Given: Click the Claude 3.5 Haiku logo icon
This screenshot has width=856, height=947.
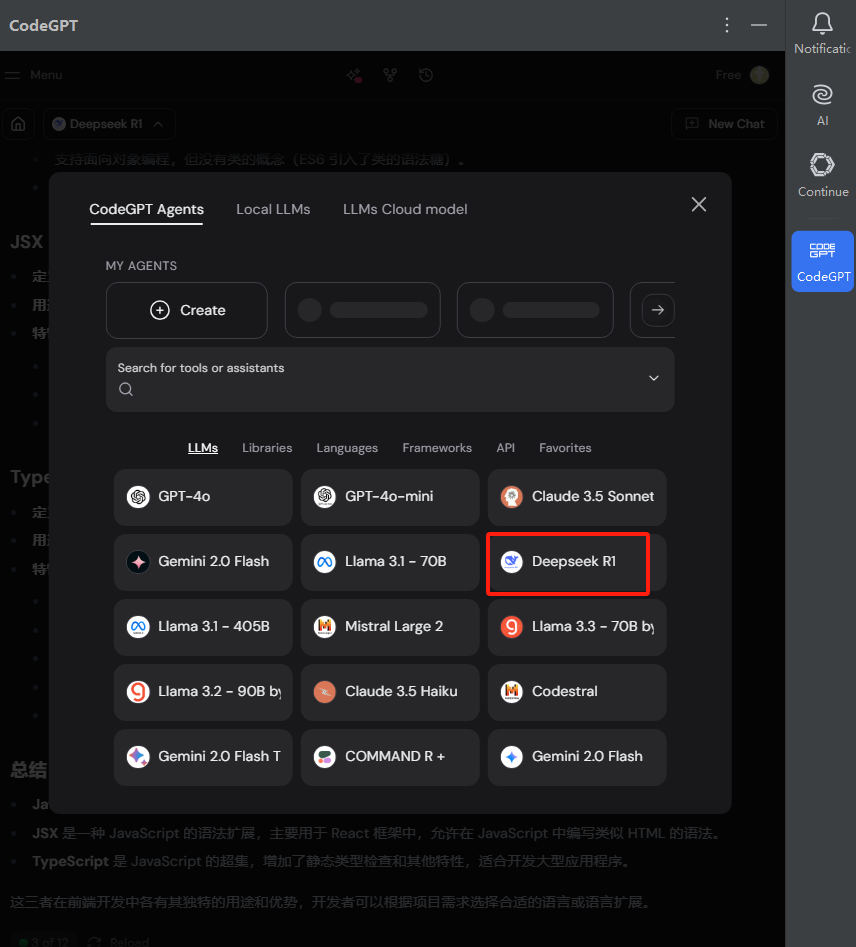Looking at the screenshot, I should [x=325, y=692].
